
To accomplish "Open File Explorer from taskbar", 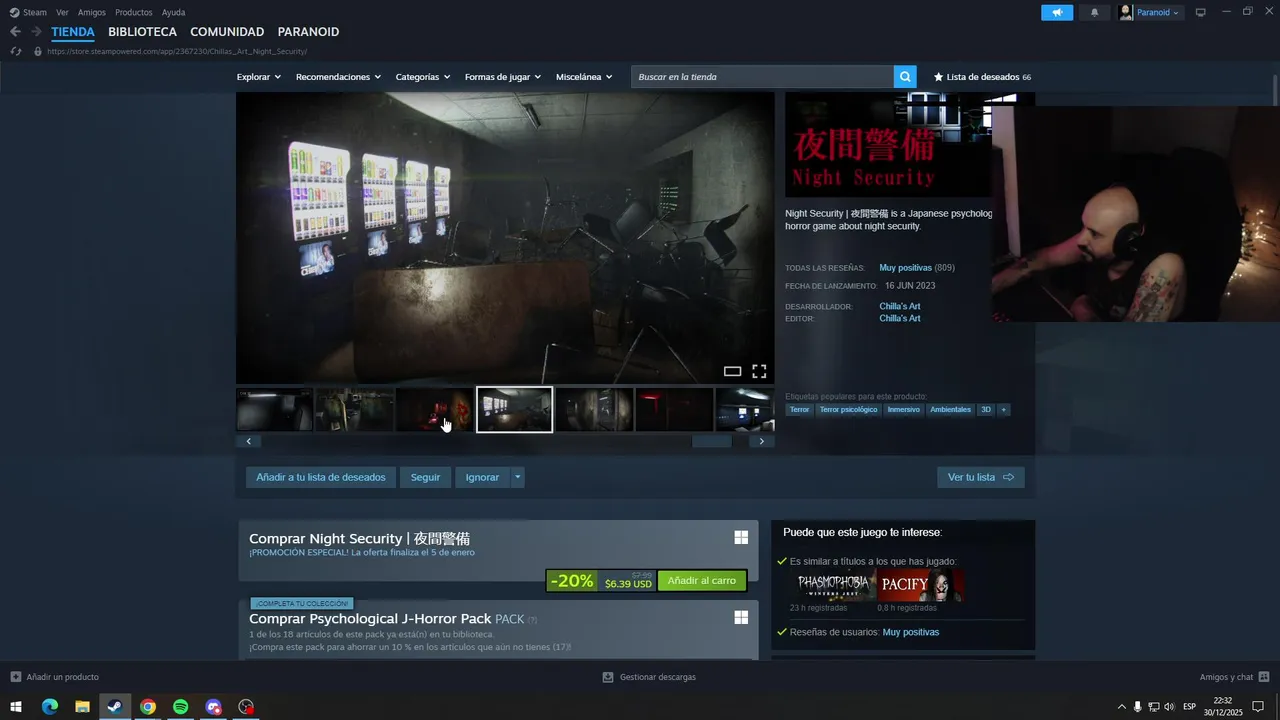I will [x=83, y=707].
